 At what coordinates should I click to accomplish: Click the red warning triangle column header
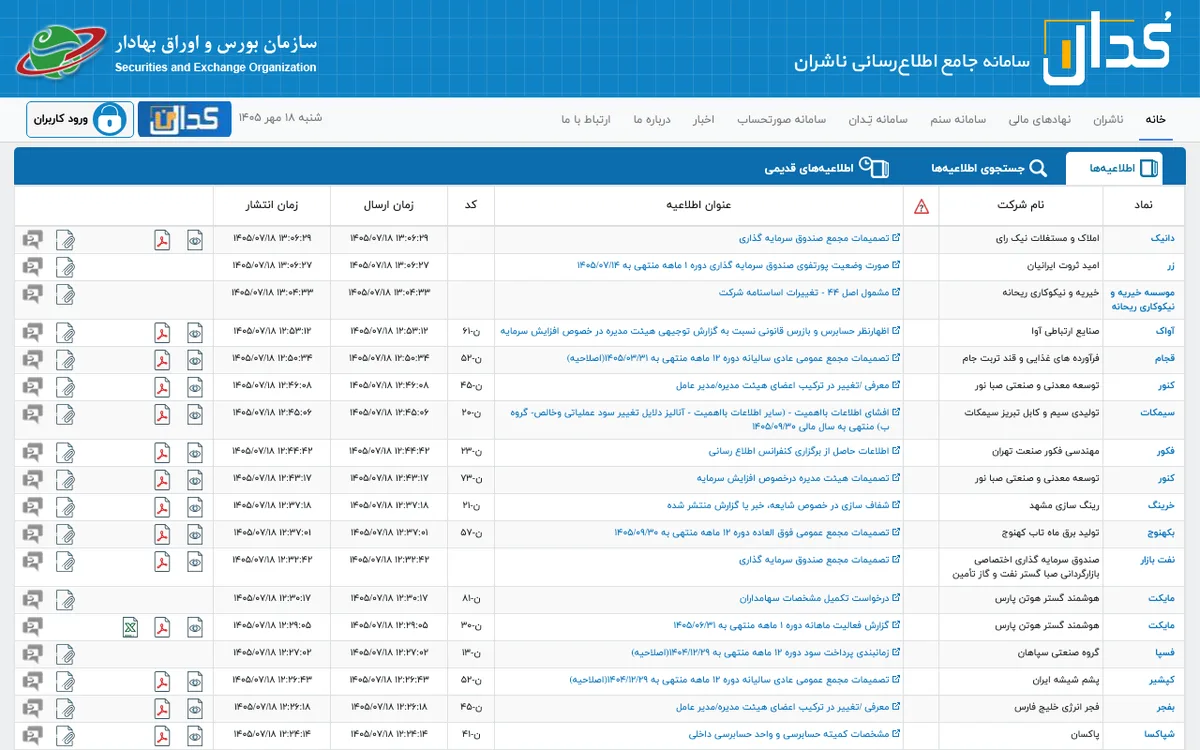tap(921, 207)
